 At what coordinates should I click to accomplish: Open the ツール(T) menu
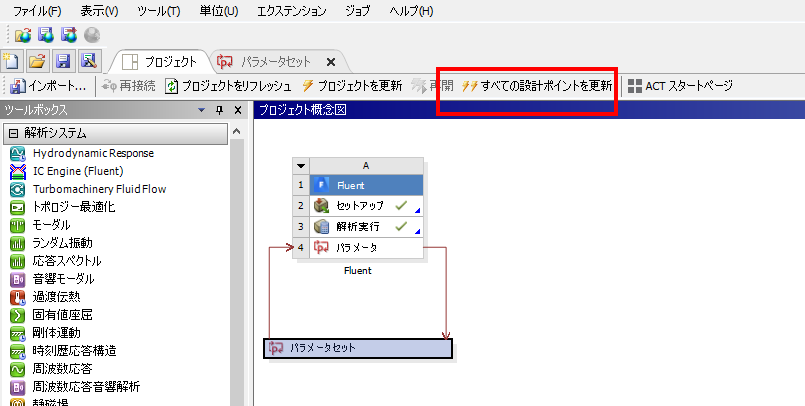159,11
